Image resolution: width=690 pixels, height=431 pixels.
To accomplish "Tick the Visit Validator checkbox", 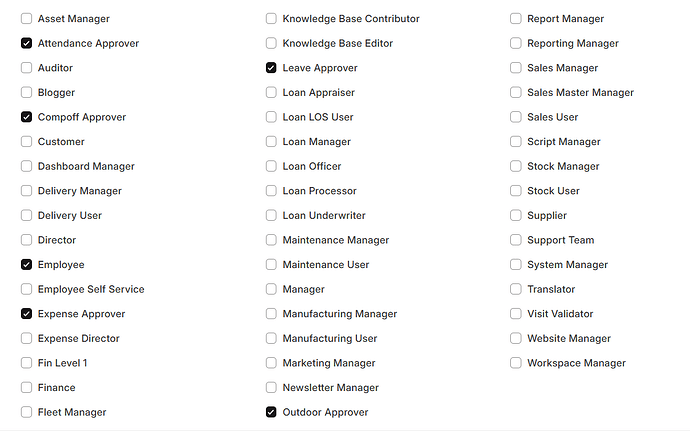I will coord(516,314).
